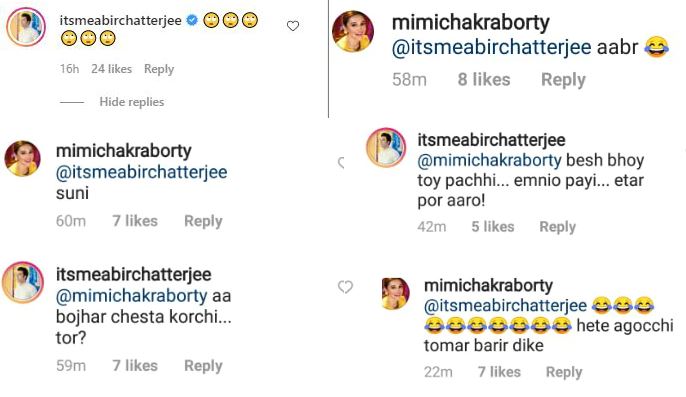The width and height of the screenshot is (686, 397).
Task: Collapse thread with Hide replies
Action: pos(132,102)
